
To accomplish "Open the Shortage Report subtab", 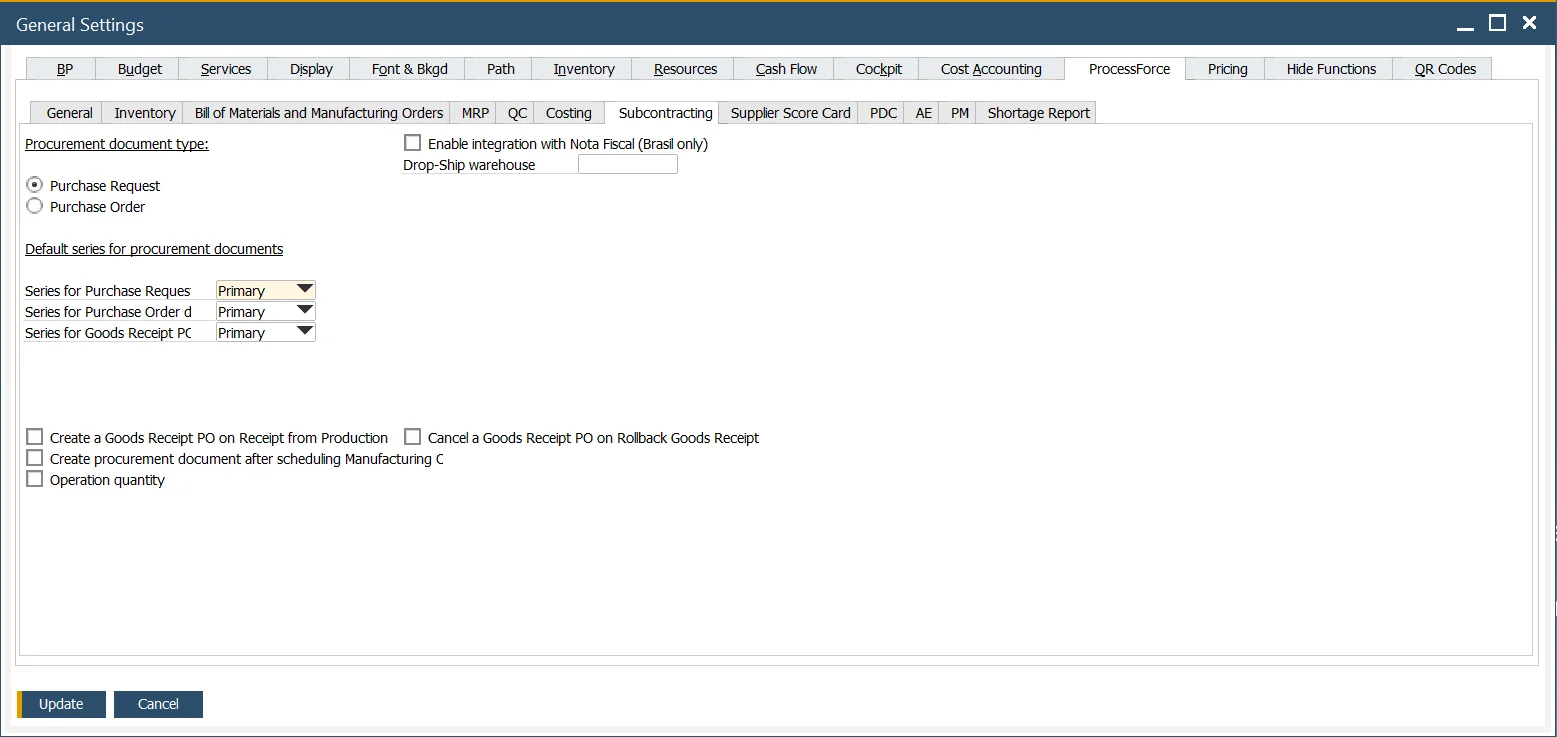I will (1037, 112).
